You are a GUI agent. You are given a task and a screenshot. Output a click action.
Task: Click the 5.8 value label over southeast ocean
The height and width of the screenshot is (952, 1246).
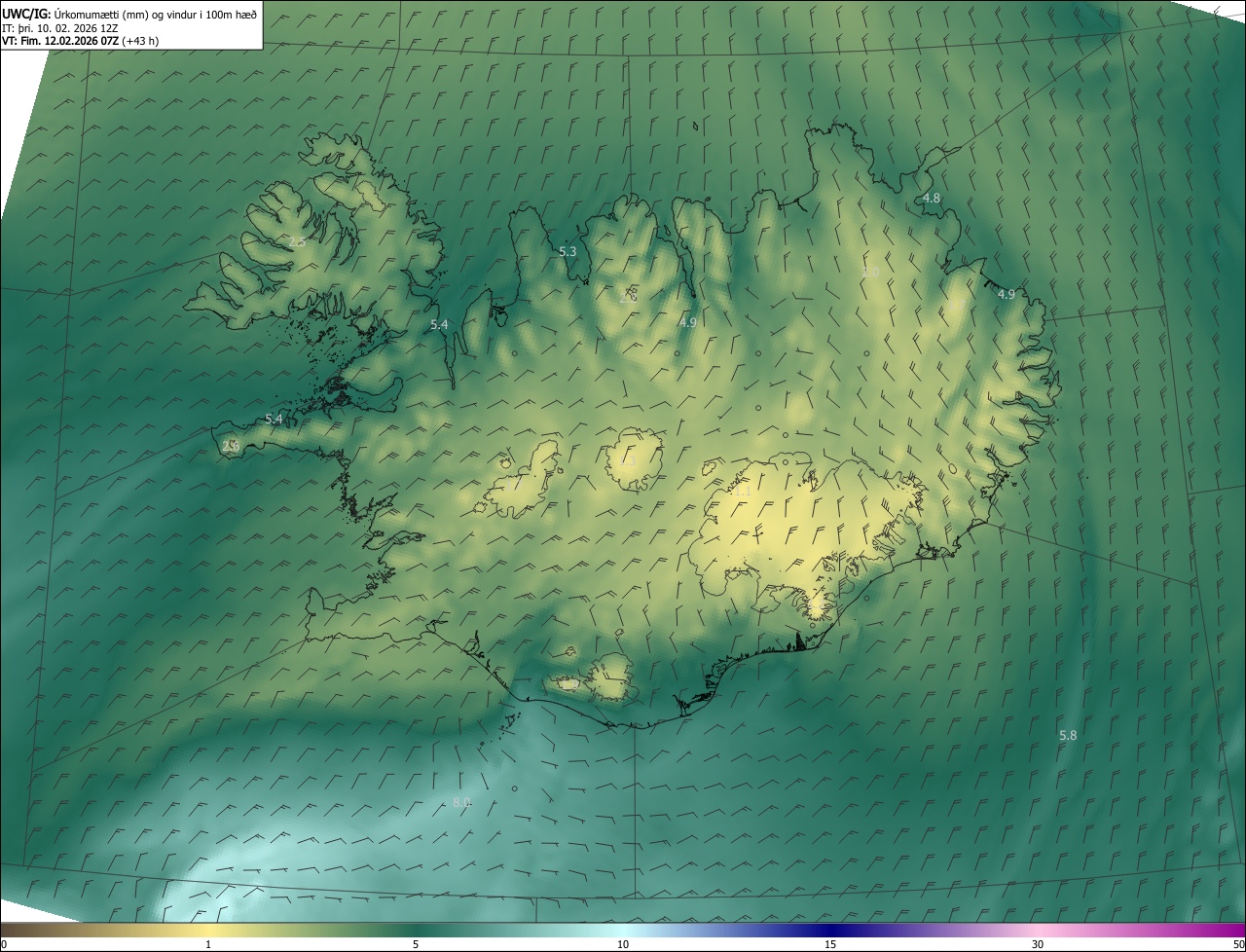click(1068, 736)
